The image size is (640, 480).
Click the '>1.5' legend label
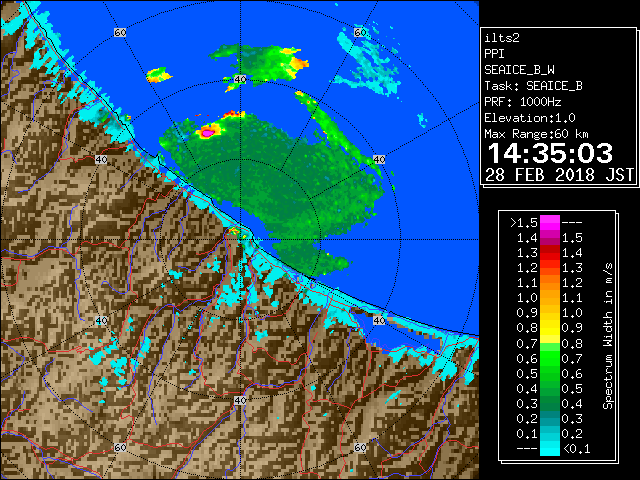(524, 223)
